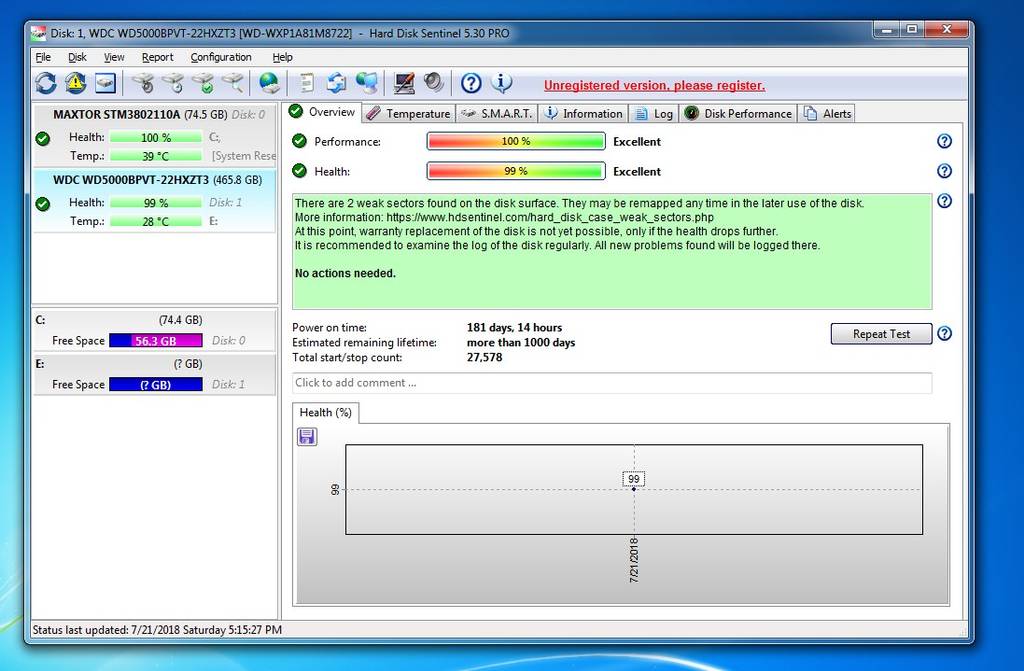Viewport: 1024px width, 671px height.
Task: Click the 7/21/2018 date label on graph
Action: [633, 560]
